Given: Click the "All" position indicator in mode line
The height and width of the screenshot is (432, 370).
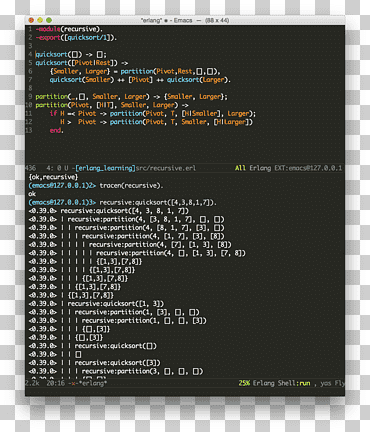Looking at the screenshot, I should 240,168.
